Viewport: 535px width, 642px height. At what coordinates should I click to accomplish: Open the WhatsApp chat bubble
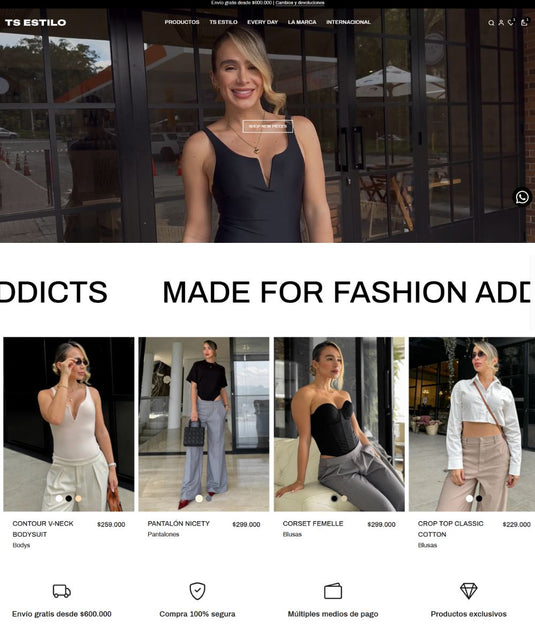522,197
